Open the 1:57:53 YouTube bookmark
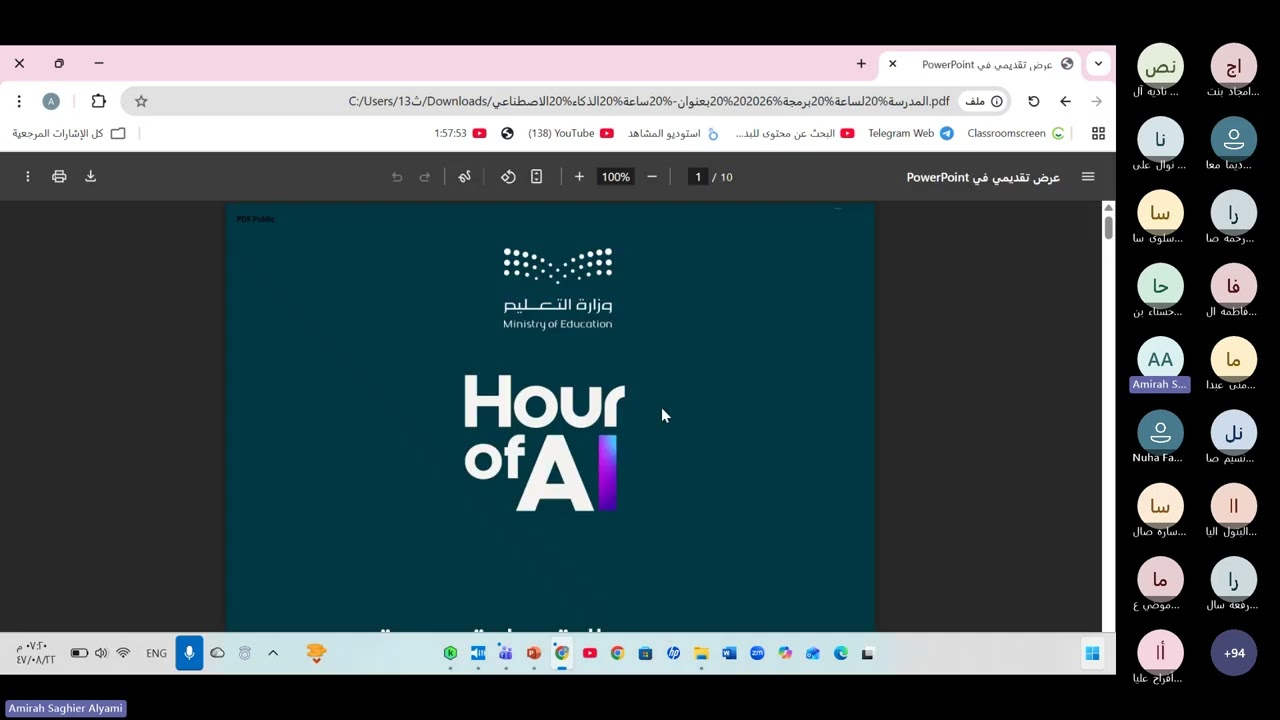This screenshot has height=720, width=1280. click(460, 133)
